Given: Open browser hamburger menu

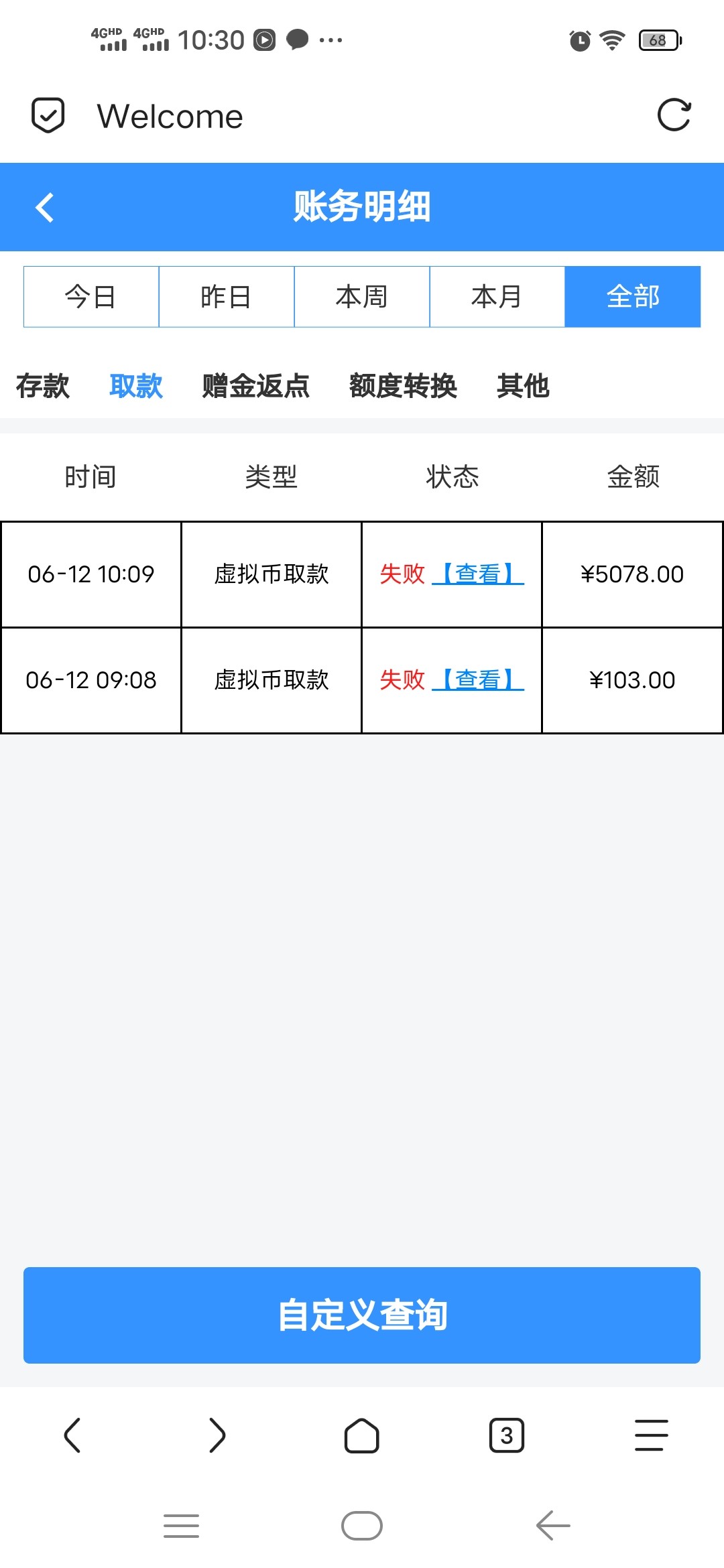Looking at the screenshot, I should pyautogui.click(x=652, y=1435).
